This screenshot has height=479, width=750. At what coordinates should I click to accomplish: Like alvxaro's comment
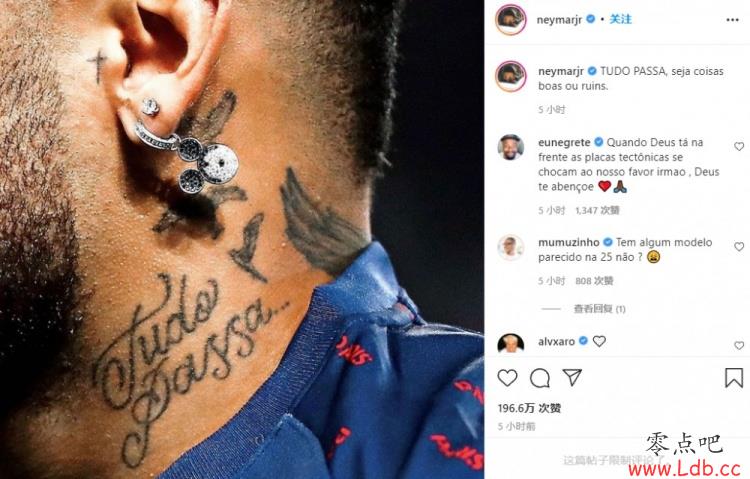point(739,345)
